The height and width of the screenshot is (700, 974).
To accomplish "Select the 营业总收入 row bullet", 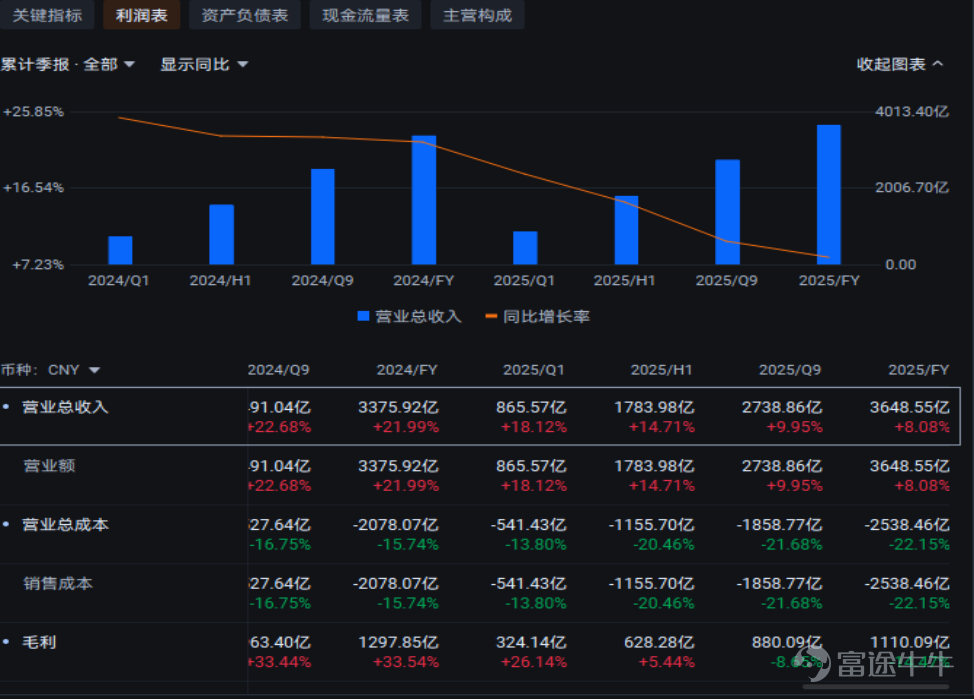I will coord(6,407).
